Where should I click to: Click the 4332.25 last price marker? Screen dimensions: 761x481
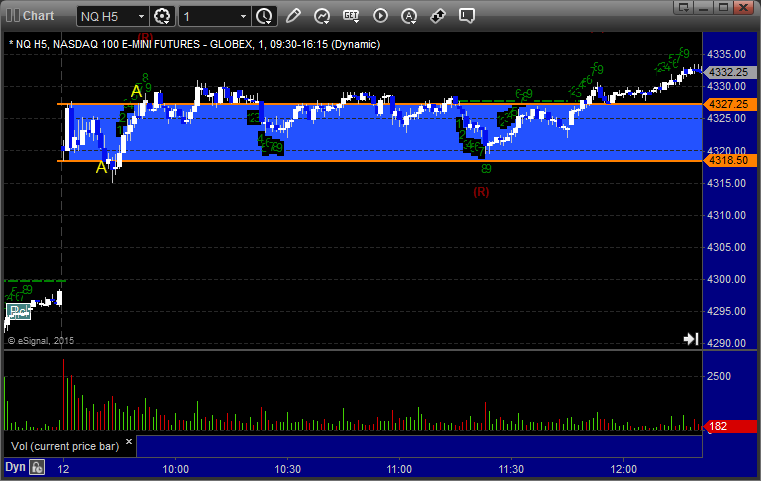coord(729,72)
